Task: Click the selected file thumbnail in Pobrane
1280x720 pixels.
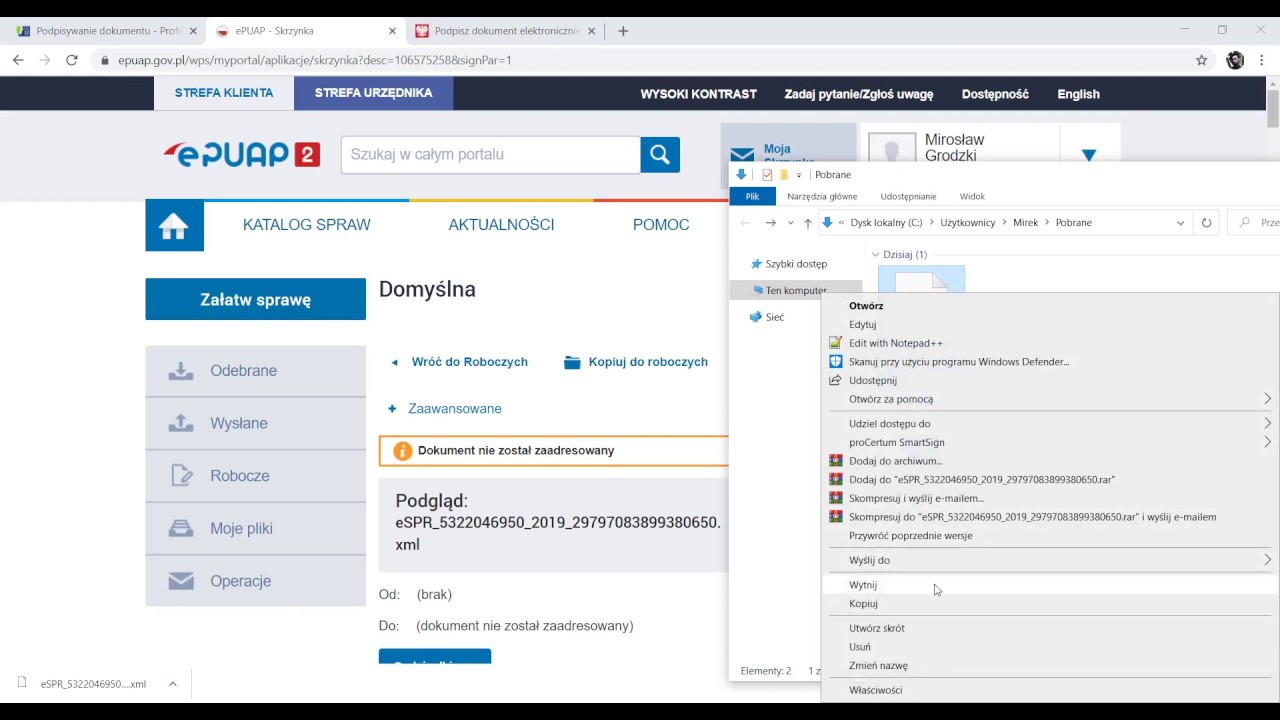Action: pyautogui.click(x=921, y=279)
